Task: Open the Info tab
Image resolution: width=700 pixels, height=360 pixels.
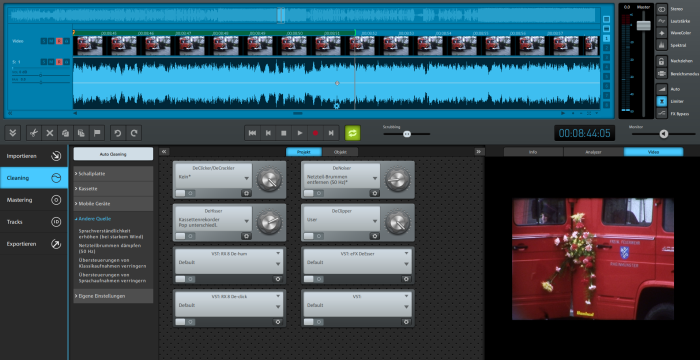Action: 533,152
